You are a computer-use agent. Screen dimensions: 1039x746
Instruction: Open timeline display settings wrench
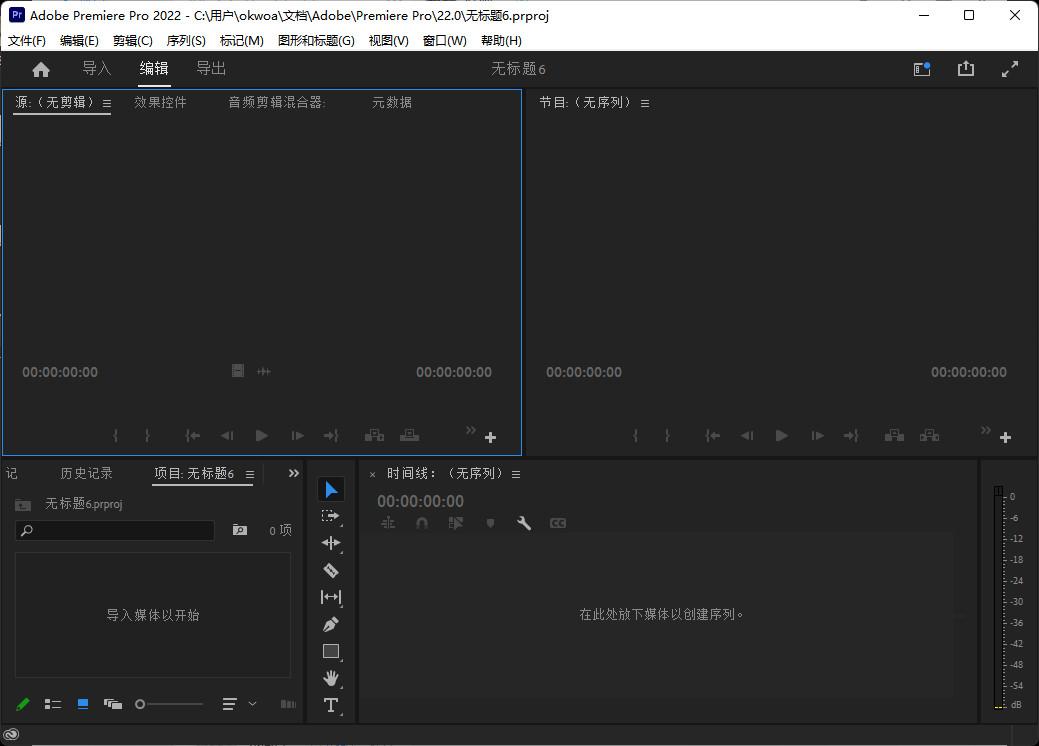click(523, 523)
